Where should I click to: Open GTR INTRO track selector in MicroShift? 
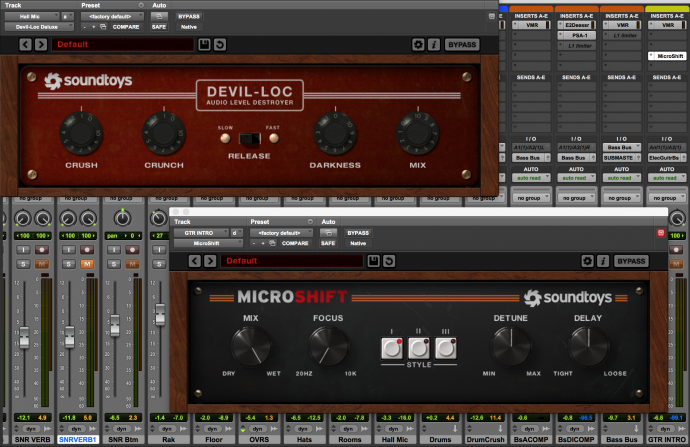(x=201, y=233)
